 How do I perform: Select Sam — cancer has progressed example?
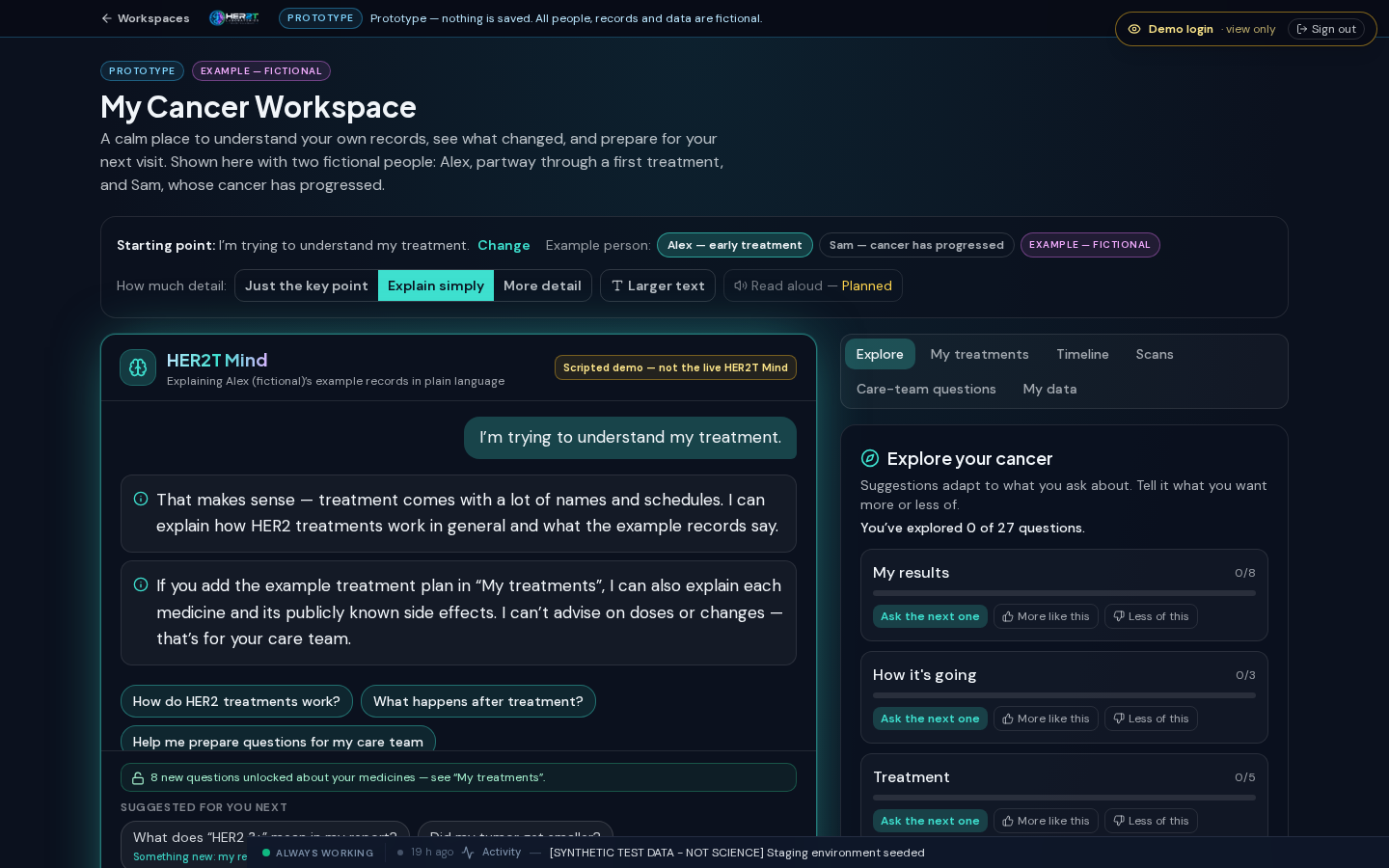(916, 245)
